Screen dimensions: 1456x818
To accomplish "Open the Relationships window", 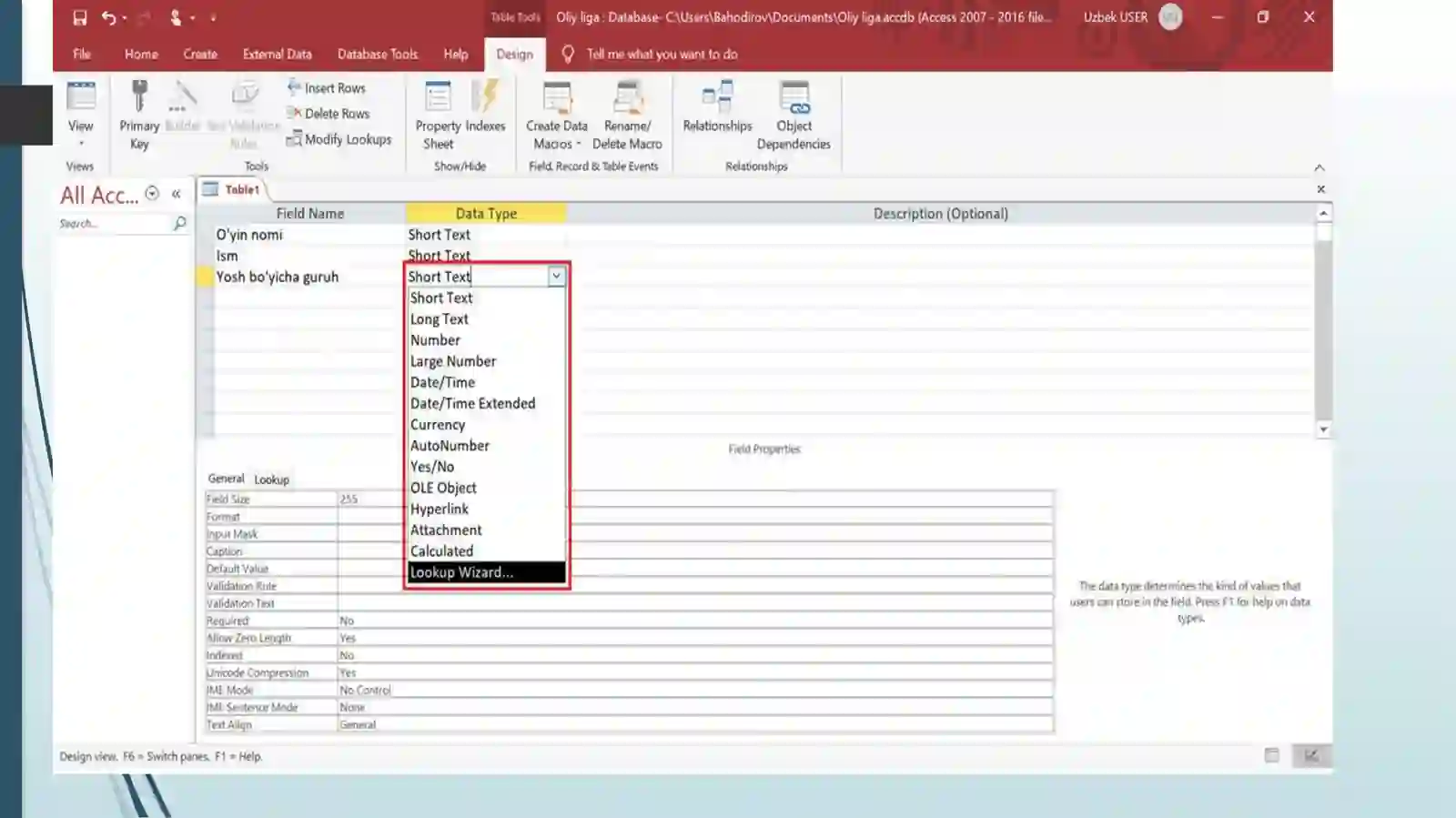I will coord(717,107).
